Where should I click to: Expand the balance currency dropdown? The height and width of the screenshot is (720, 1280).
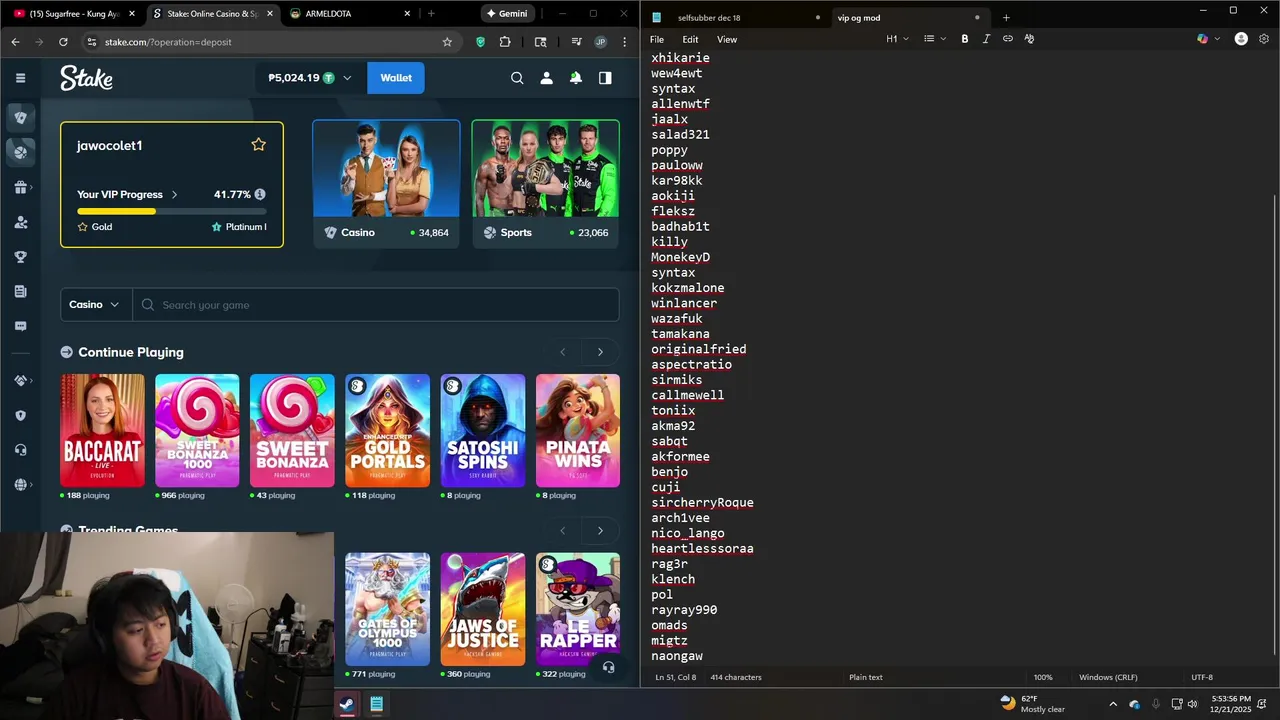point(347,78)
